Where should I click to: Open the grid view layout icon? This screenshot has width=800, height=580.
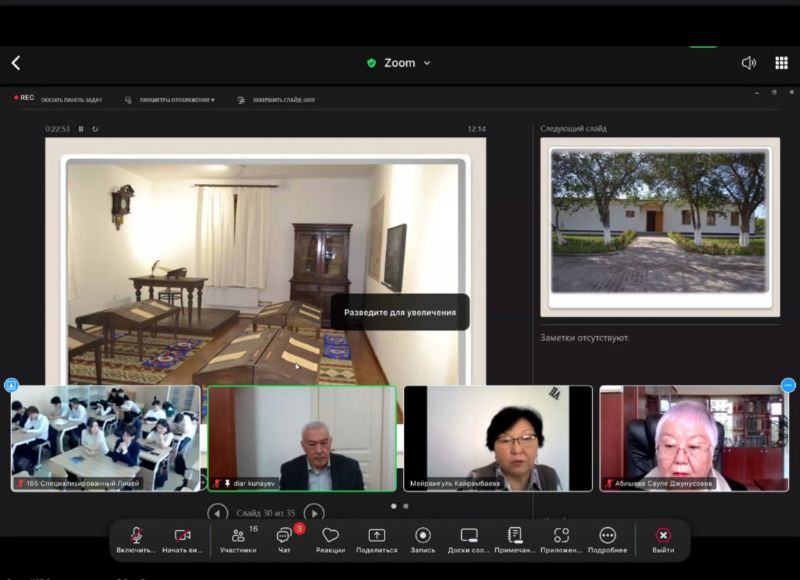click(781, 63)
